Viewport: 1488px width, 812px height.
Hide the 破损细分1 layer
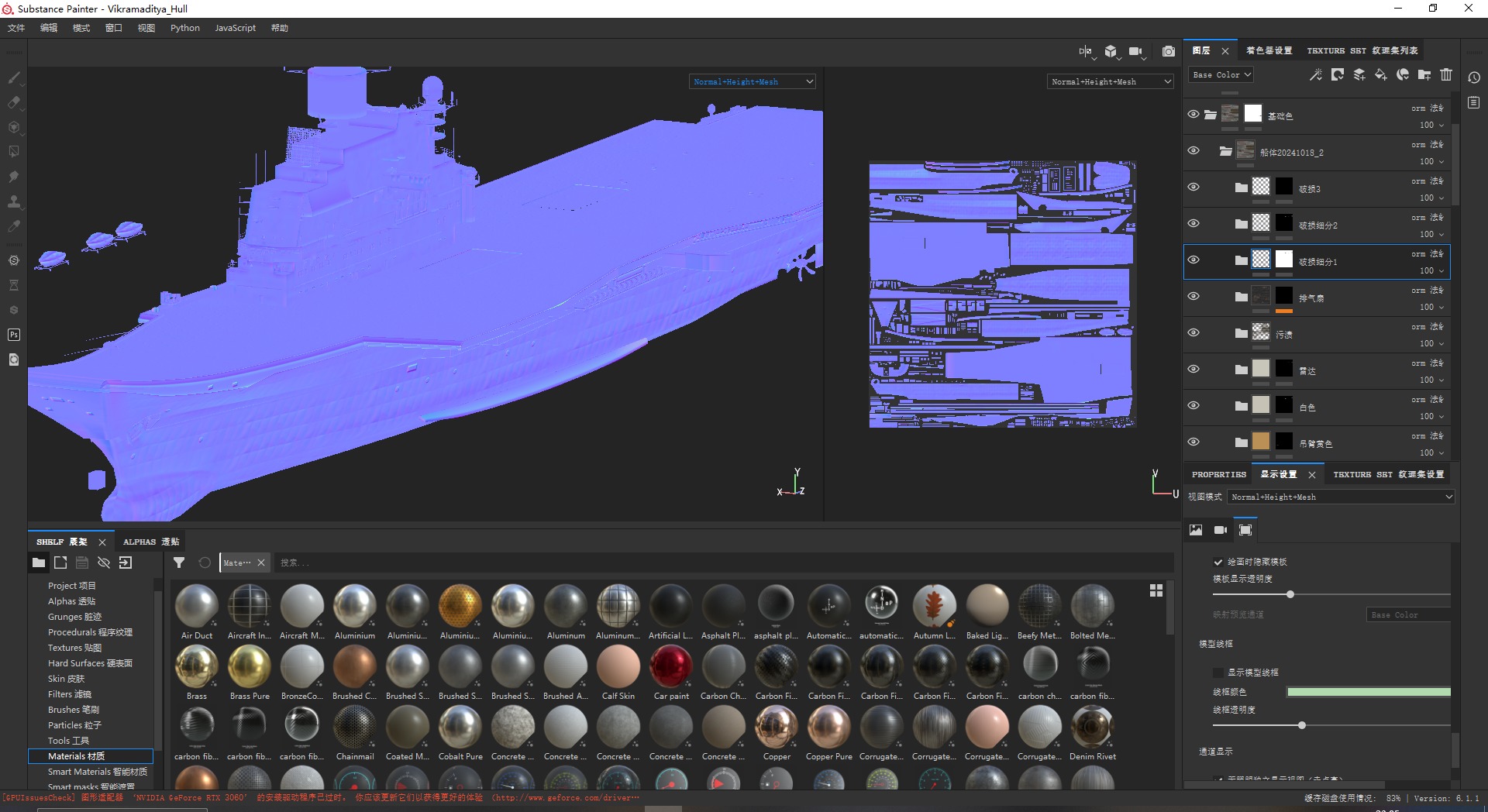tap(1193, 260)
